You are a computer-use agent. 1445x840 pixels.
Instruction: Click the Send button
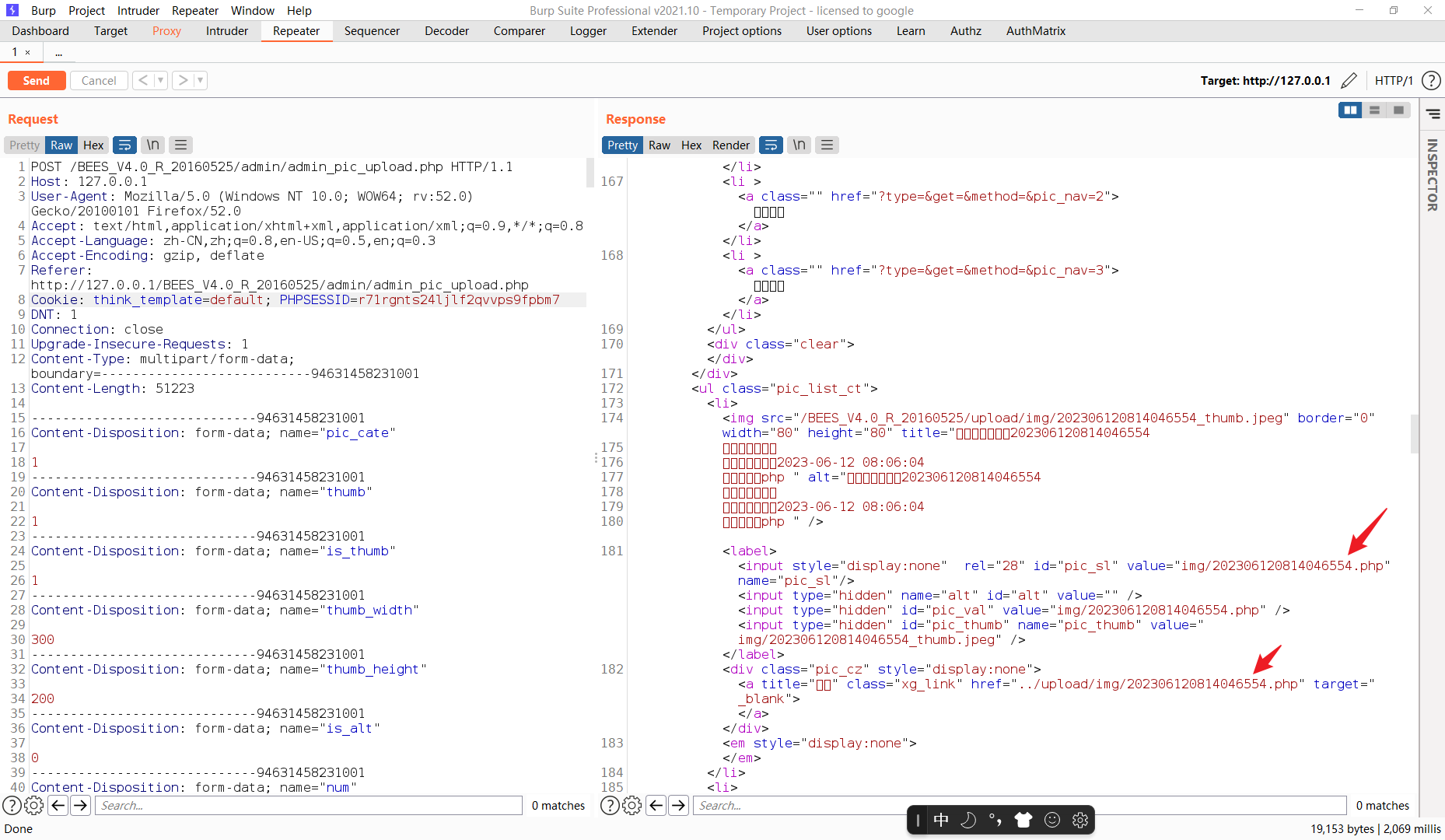point(36,80)
